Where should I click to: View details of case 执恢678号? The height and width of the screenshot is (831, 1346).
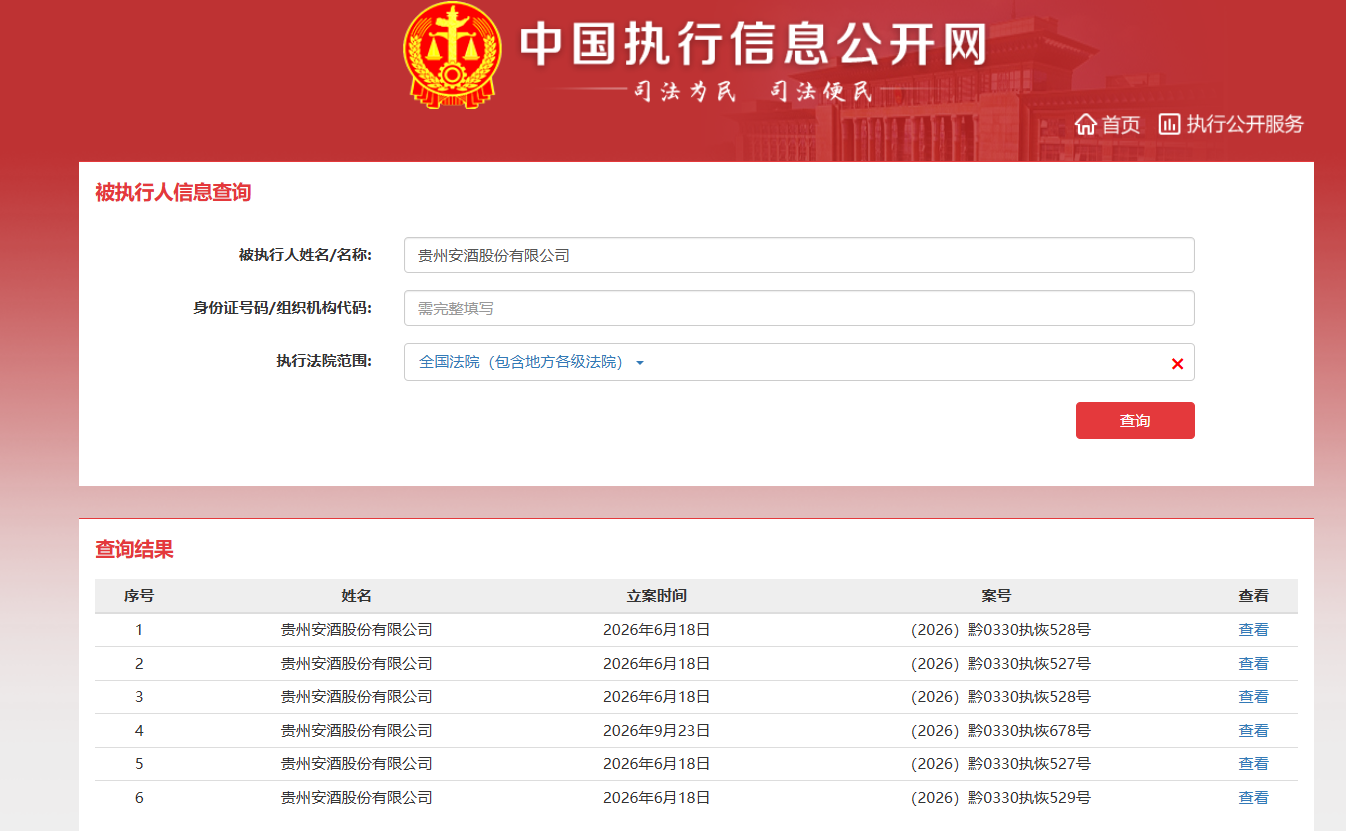[x=1253, y=730]
